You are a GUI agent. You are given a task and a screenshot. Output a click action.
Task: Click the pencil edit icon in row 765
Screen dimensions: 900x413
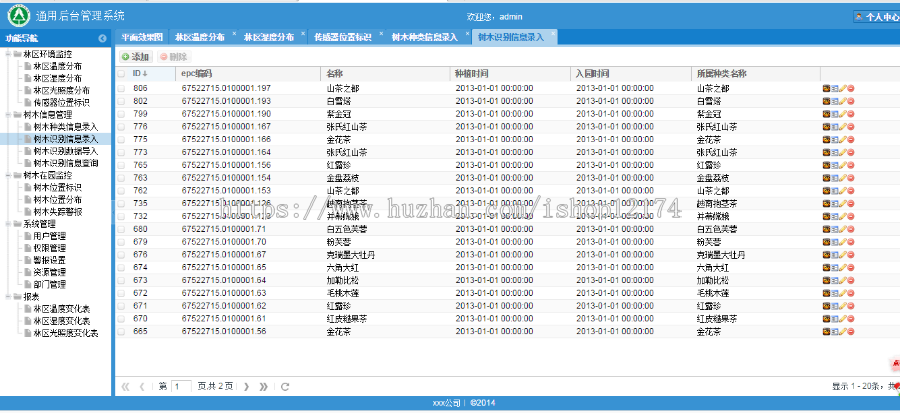click(843, 165)
